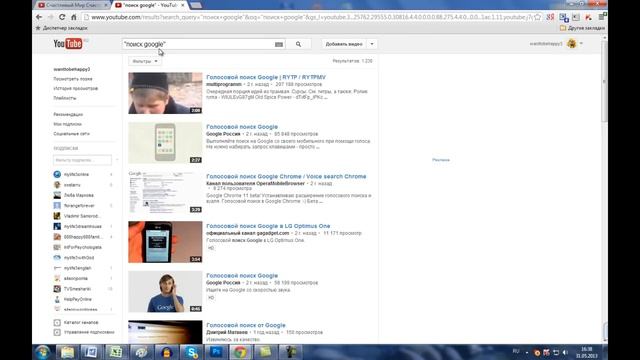Image resolution: width=640 pixels, height=360 pixels.
Task: Select the "поиск google" YouTube tab
Action: click(149, 5)
